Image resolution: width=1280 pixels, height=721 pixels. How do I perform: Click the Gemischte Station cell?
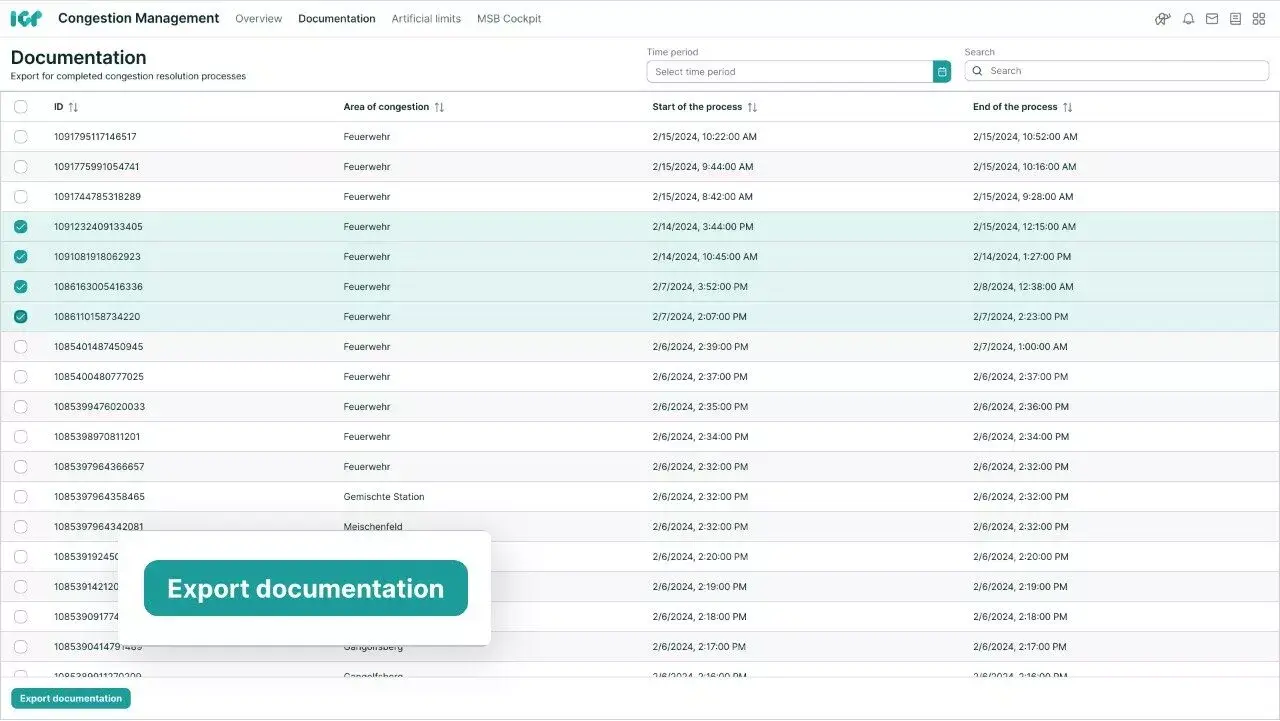click(384, 497)
